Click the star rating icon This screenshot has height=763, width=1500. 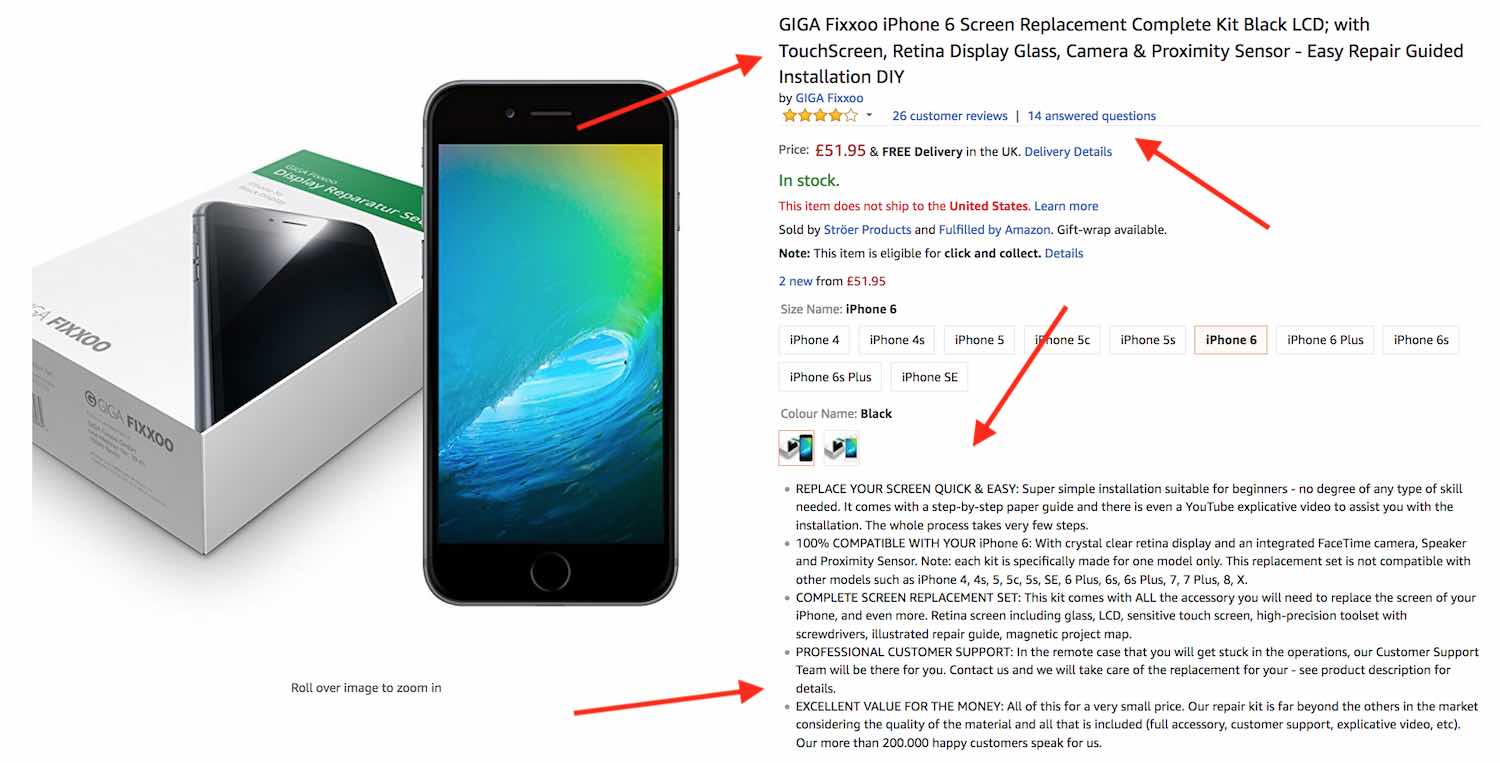pyautogui.click(x=819, y=116)
